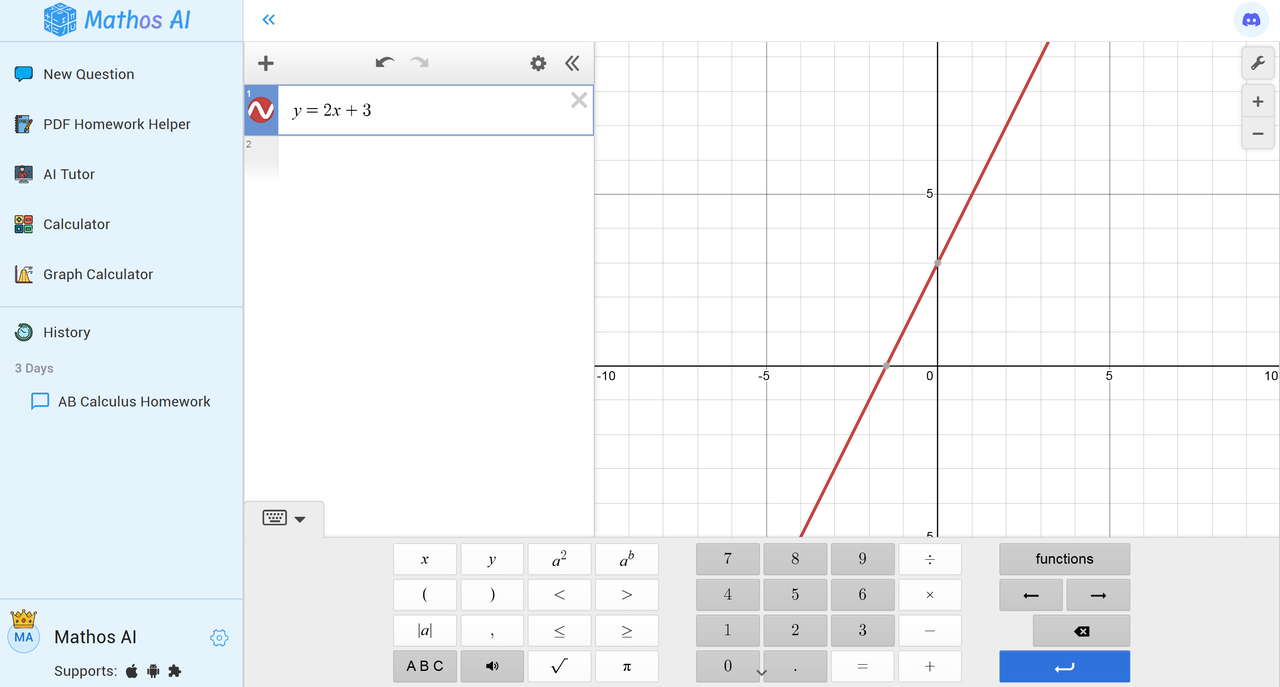The image size is (1280, 687).
Task: Open PDF Homework Helper
Action: [116, 124]
